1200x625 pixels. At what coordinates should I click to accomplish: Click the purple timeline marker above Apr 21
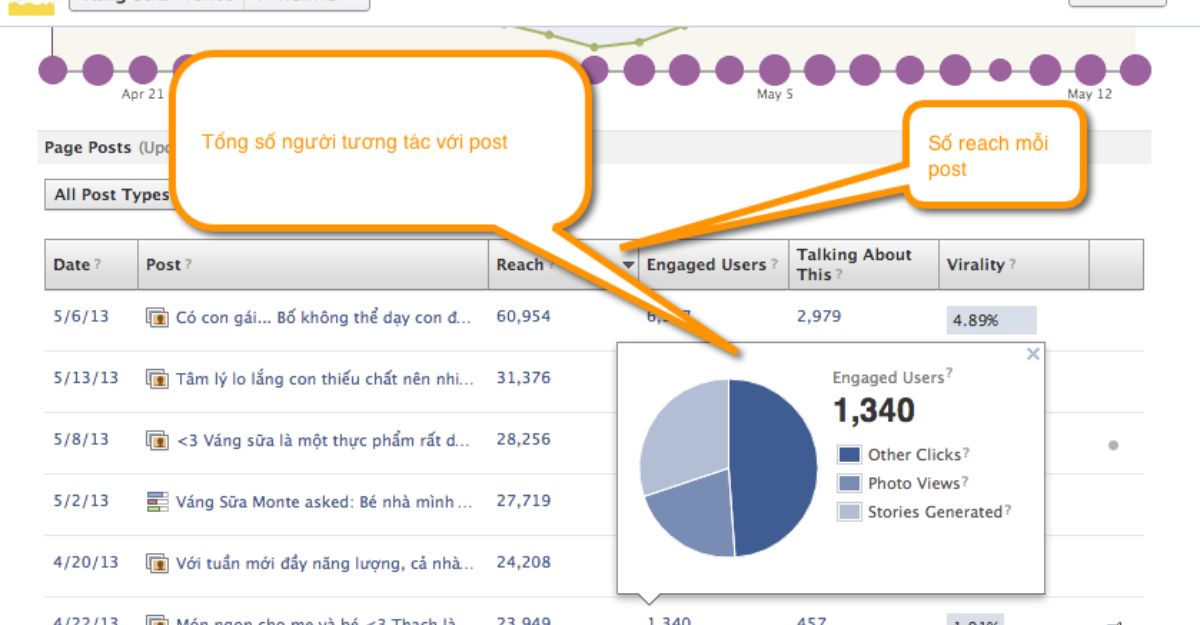(x=143, y=70)
